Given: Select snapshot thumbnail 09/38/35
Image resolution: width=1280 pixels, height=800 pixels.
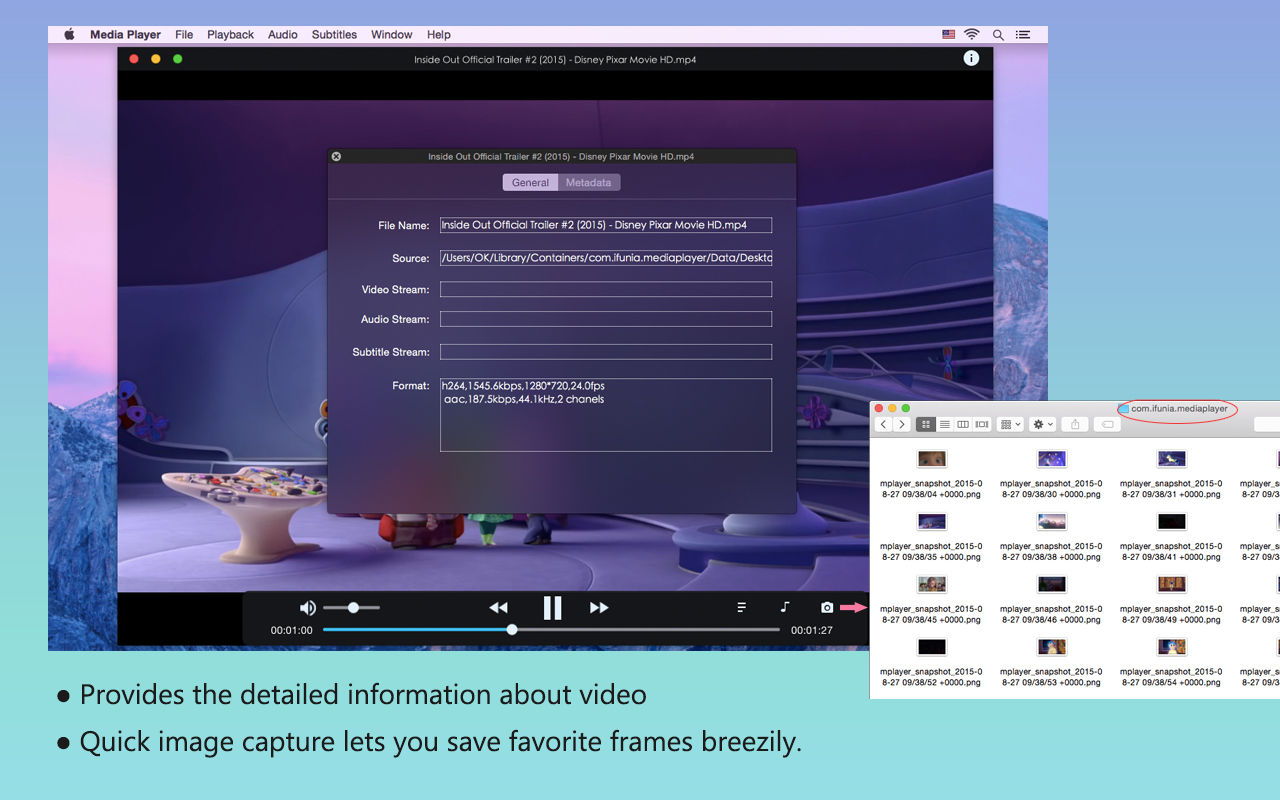Looking at the screenshot, I should point(931,521).
